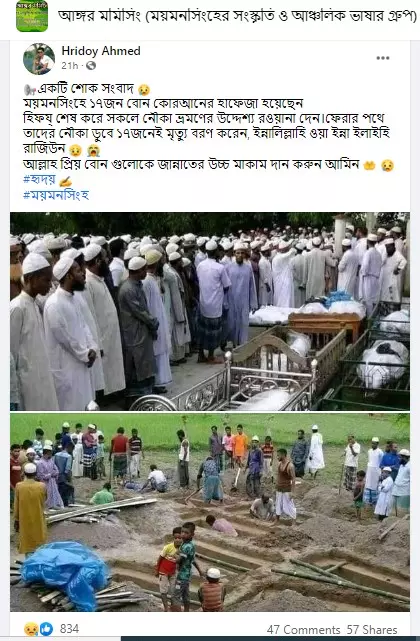Click the crying emoji after রাজিউন
Viewport: 420px width, 641px height.
(93, 150)
